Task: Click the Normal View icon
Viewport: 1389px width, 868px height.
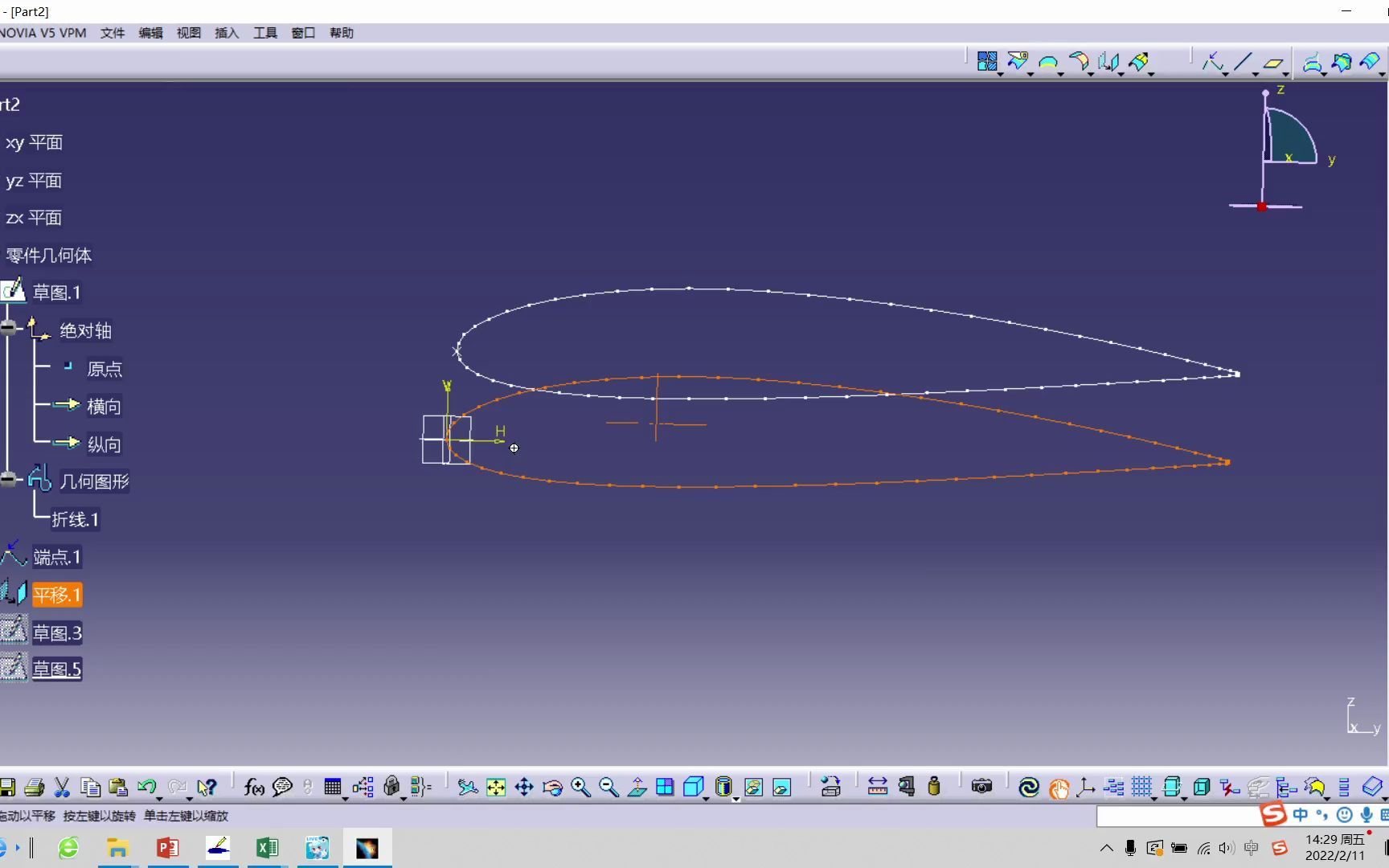Action: [x=637, y=787]
